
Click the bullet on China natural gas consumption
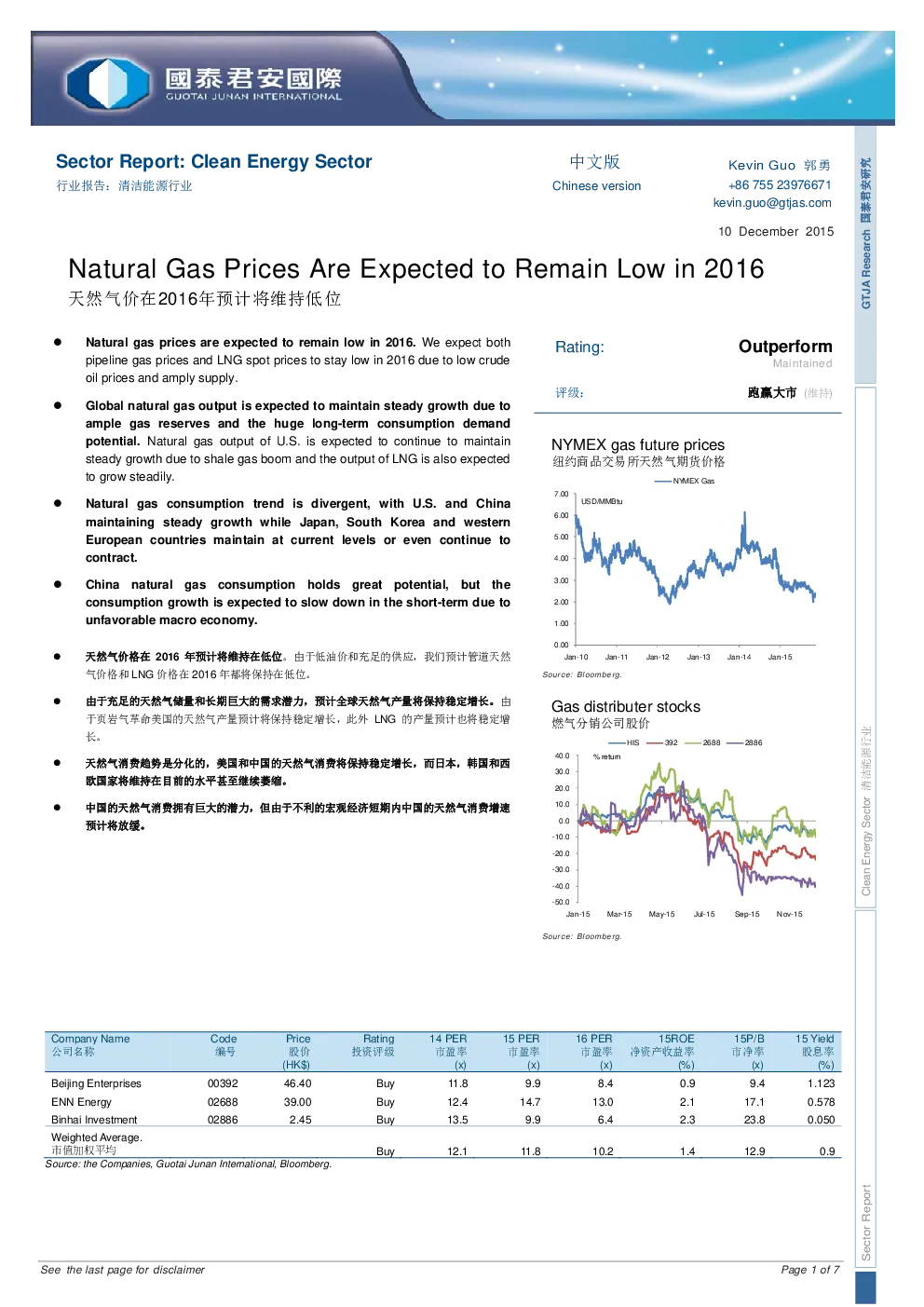(x=298, y=603)
